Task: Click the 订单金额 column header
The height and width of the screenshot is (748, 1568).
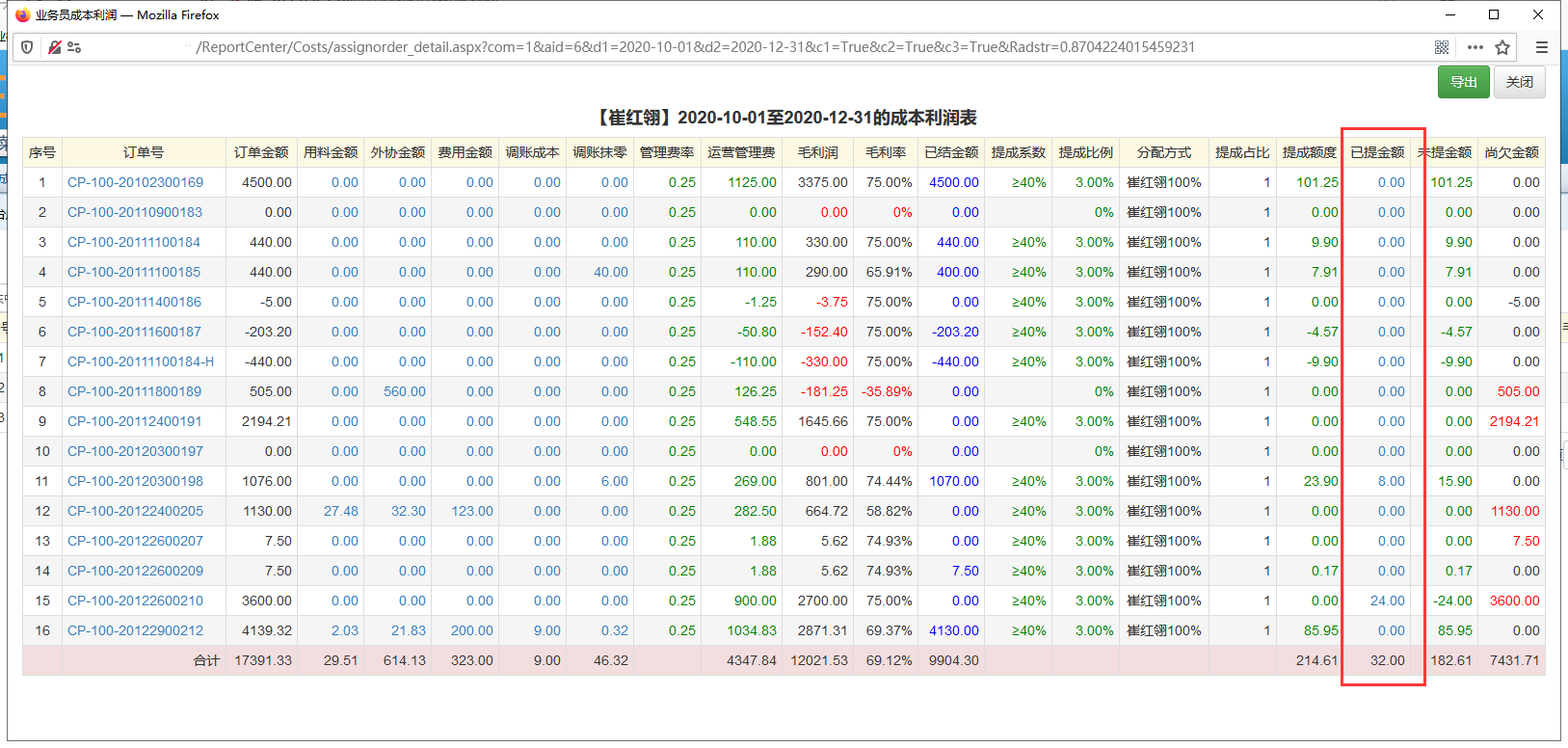Action: 261,152
